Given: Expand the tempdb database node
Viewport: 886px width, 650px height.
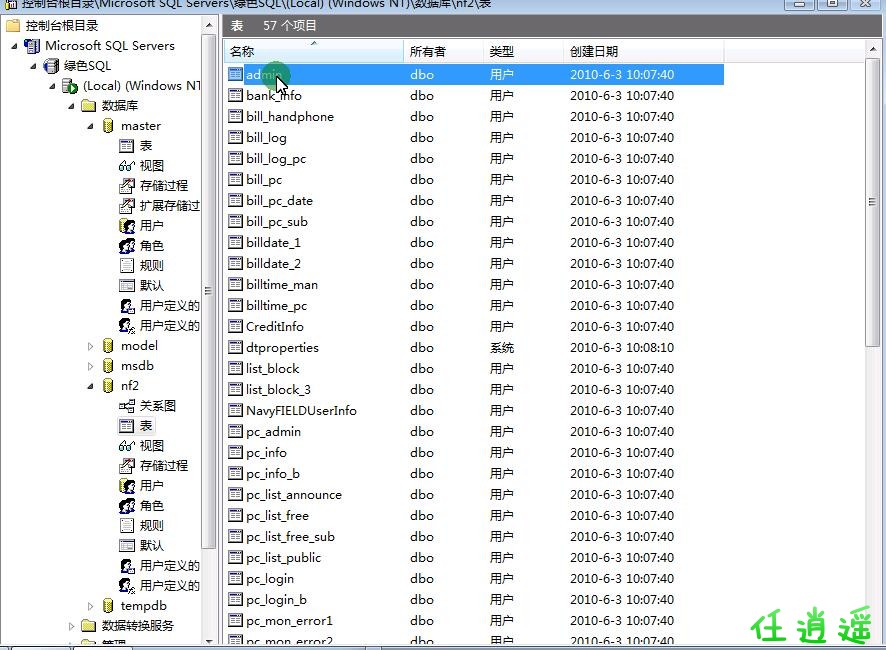Looking at the screenshot, I should 90,606.
